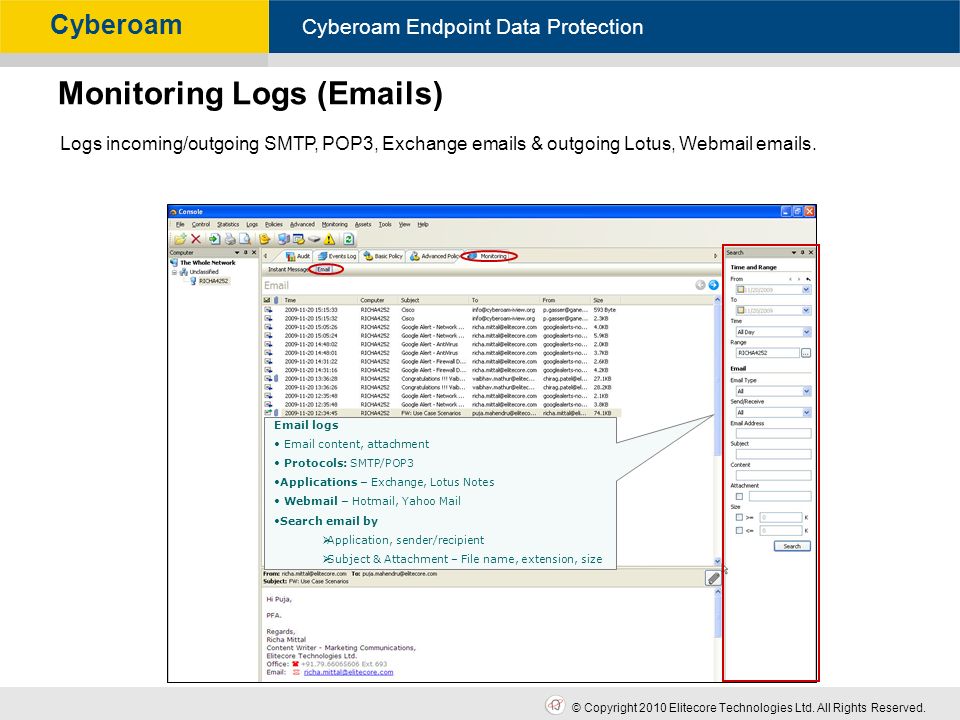Click the blue forward navigation arrow
960x720 pixels.
(713, 285)
